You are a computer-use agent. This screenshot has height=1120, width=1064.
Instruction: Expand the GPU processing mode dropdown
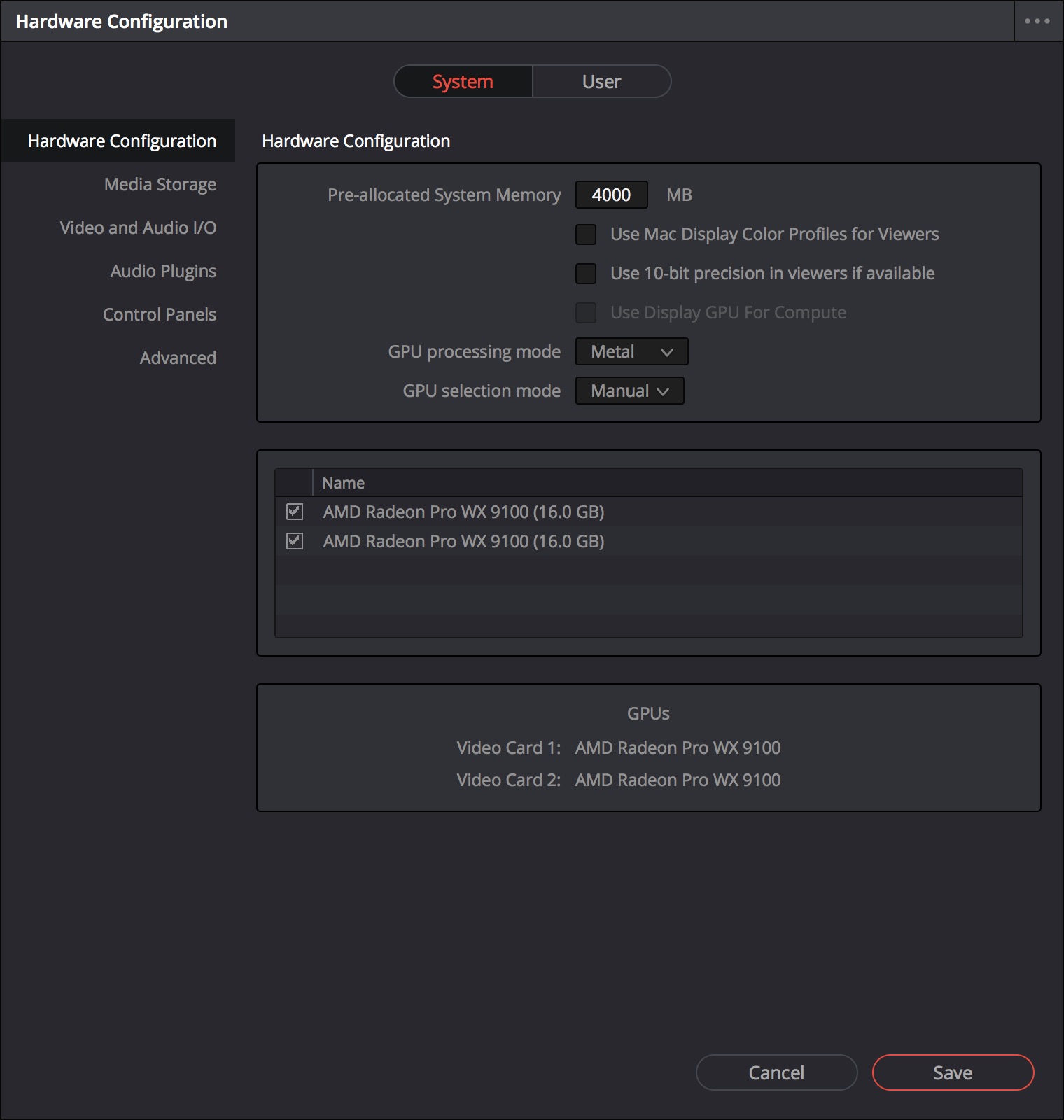click(631, 352)
